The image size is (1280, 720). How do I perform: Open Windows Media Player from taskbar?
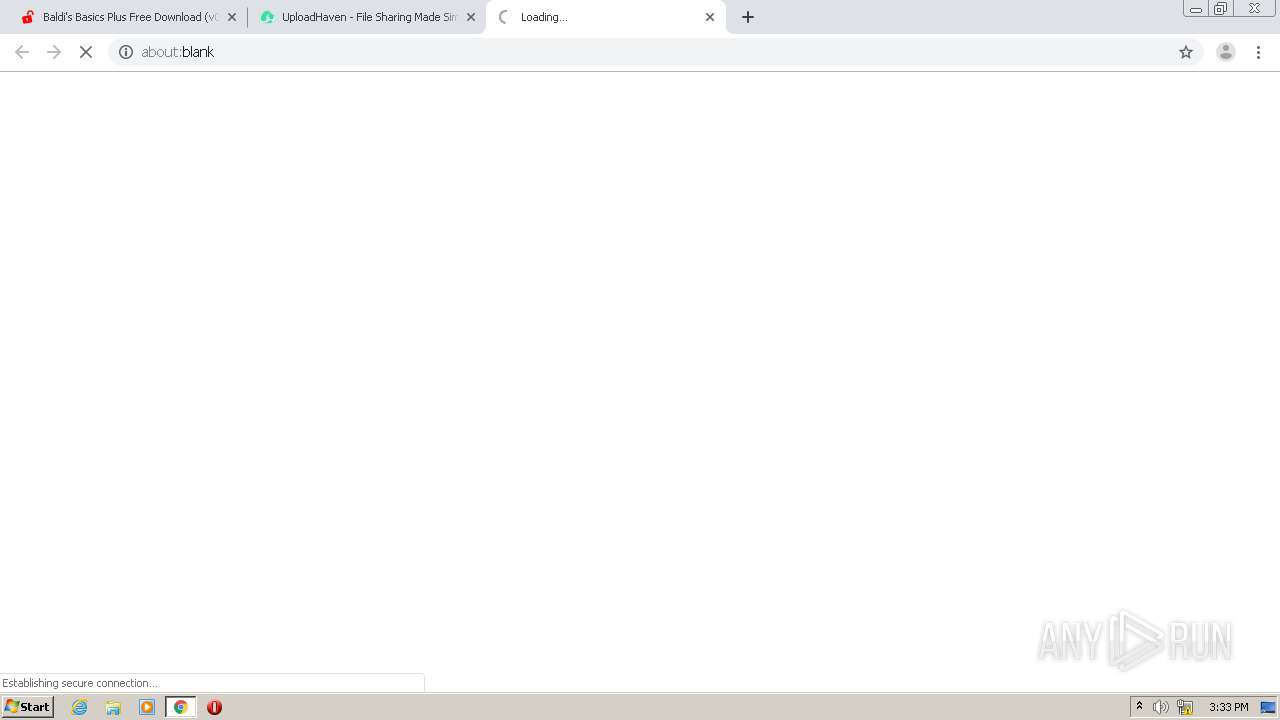pyautogui.click(x=147, y=707)
